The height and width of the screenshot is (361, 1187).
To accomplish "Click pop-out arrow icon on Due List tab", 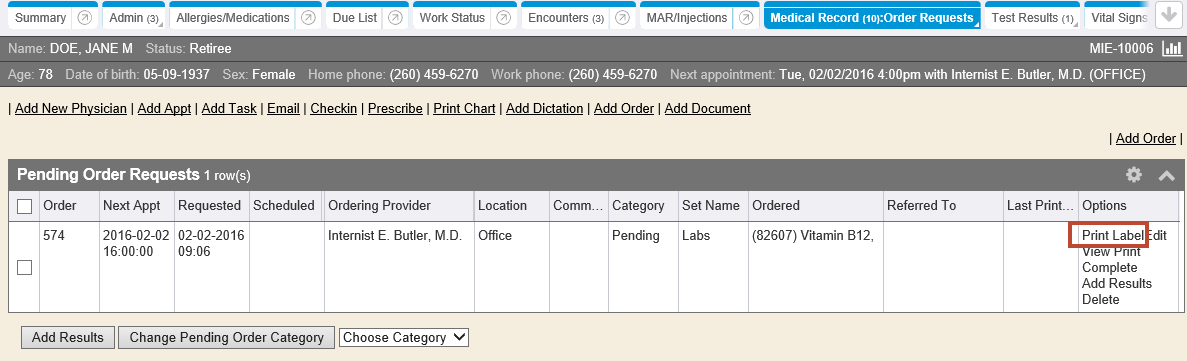I will (x=395, y=17).
